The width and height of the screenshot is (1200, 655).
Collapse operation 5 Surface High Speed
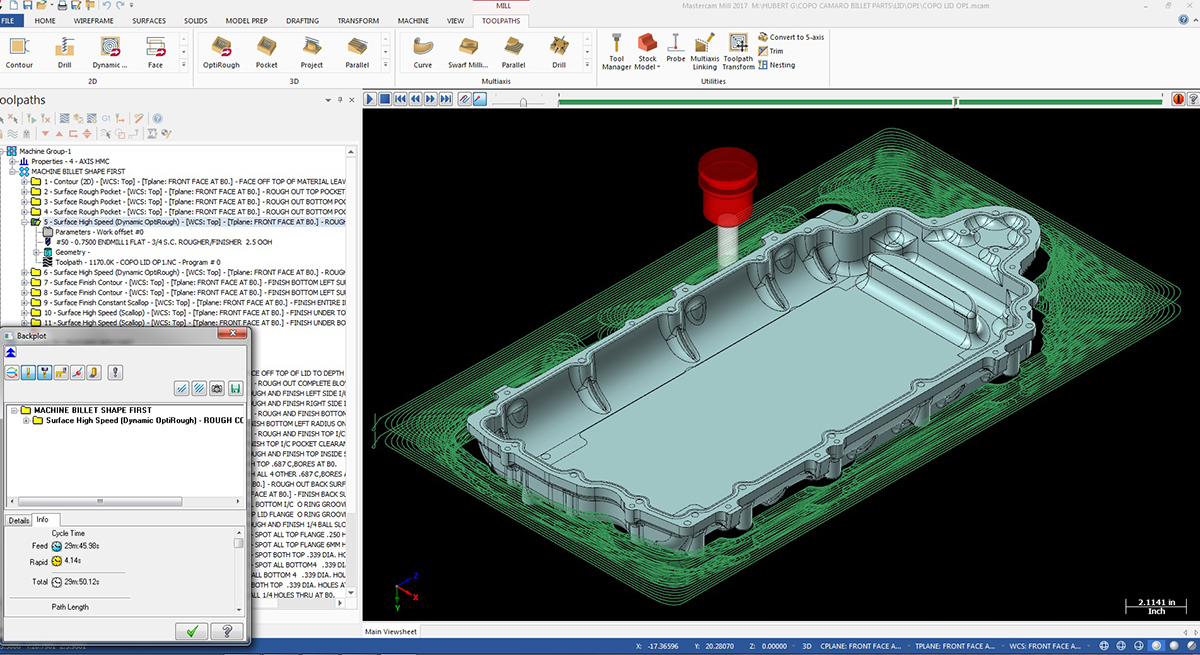(24, 222)
